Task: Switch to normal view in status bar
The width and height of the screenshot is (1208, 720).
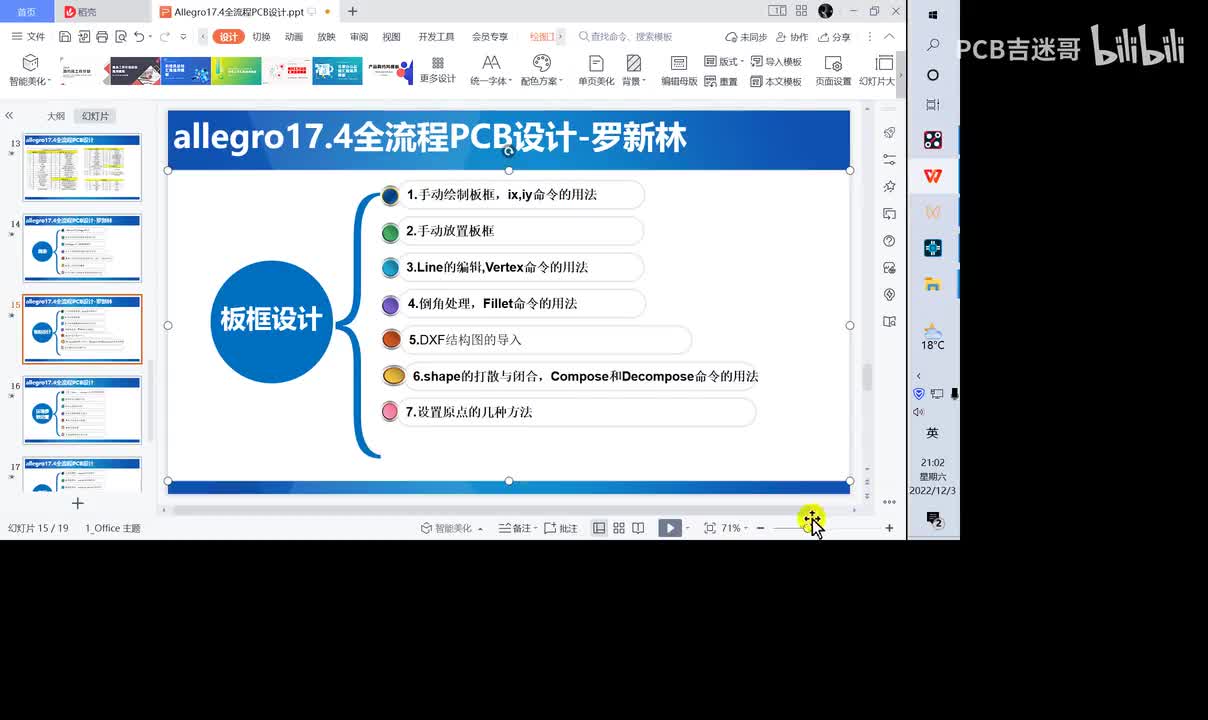Action: point(599,528)
